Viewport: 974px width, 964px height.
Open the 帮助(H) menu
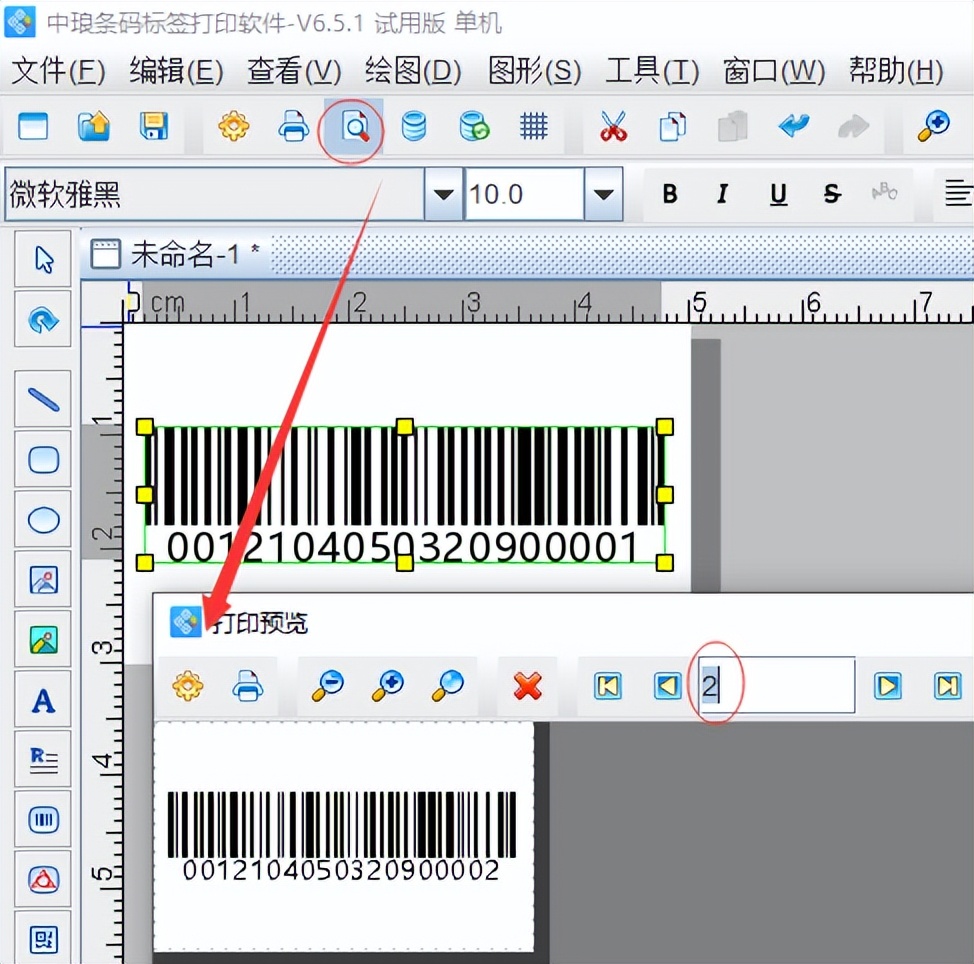pos(896,71)
